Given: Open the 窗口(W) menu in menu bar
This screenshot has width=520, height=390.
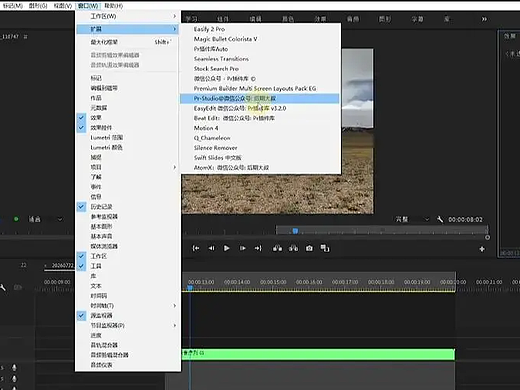Looking at the screenshot, I should [88, 6].
